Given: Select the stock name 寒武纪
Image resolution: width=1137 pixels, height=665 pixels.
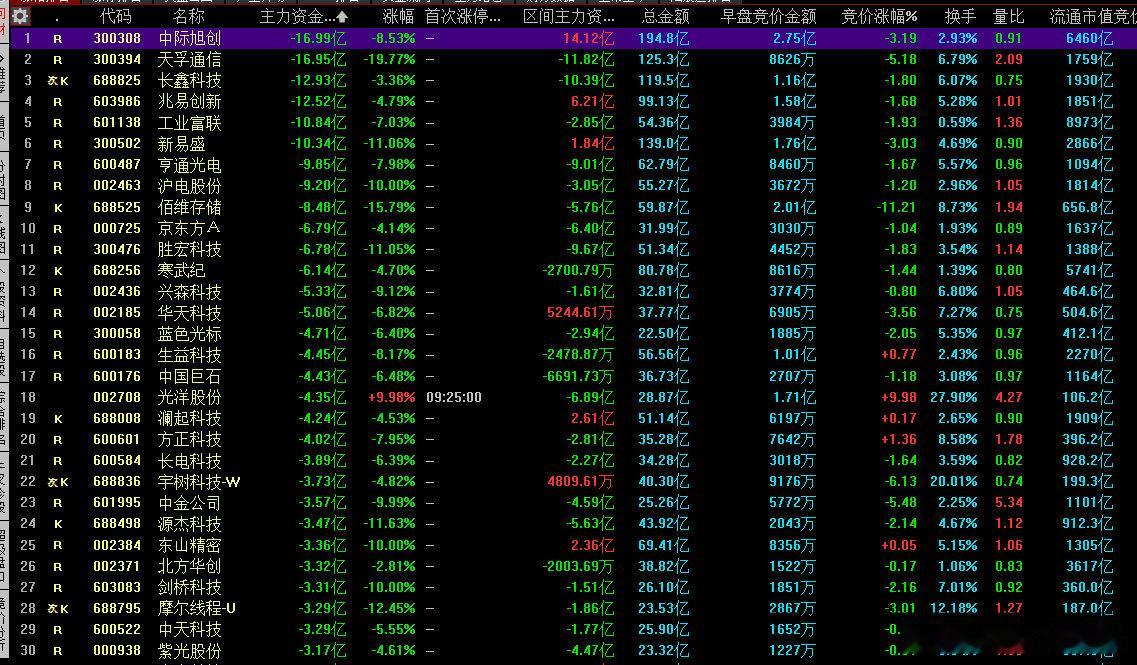Looking at the screenshot, I should pyautogui.click(x=181, y=270).
